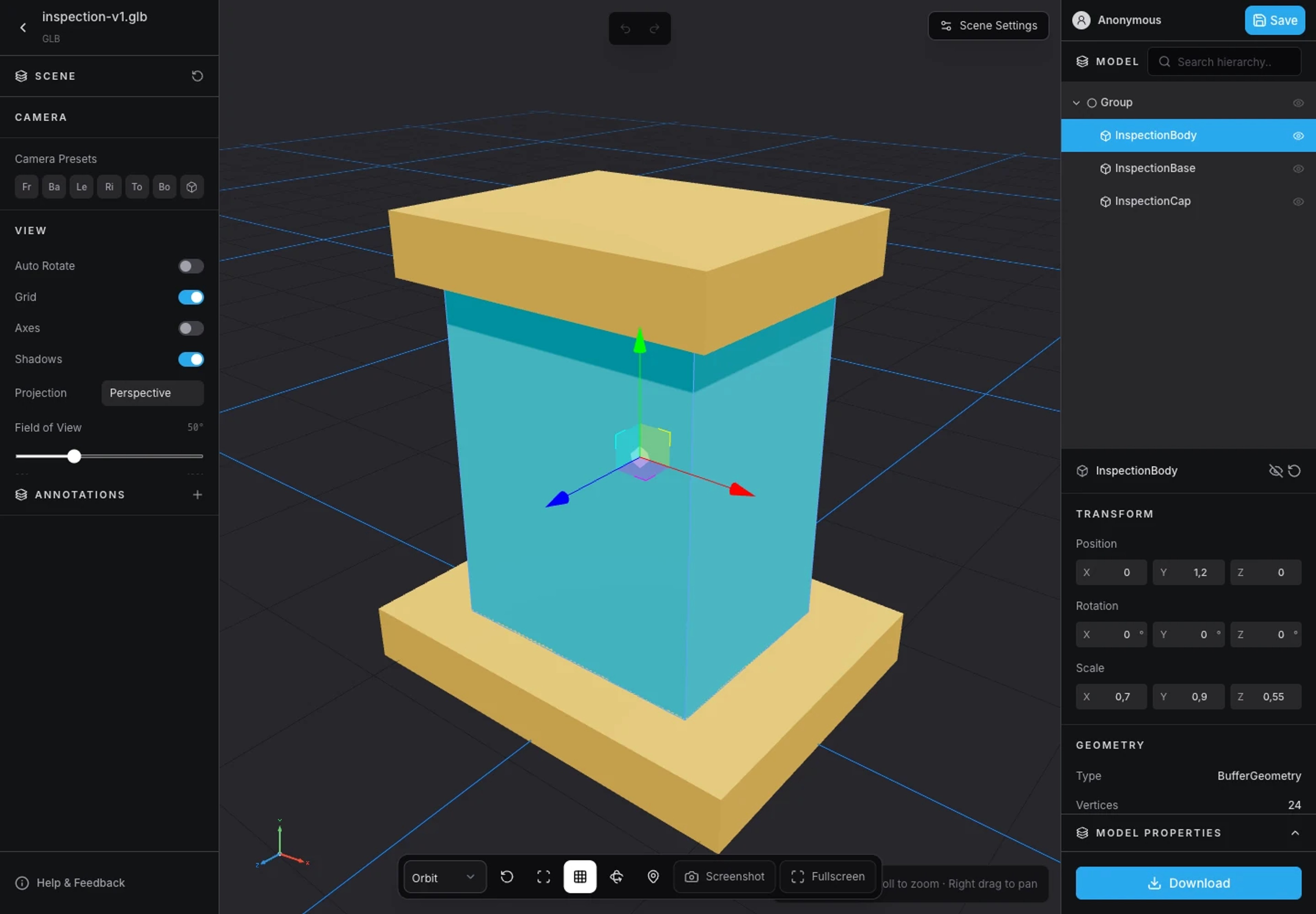
Task: Select the isometric camera preset cube
Action: (192, 187)
